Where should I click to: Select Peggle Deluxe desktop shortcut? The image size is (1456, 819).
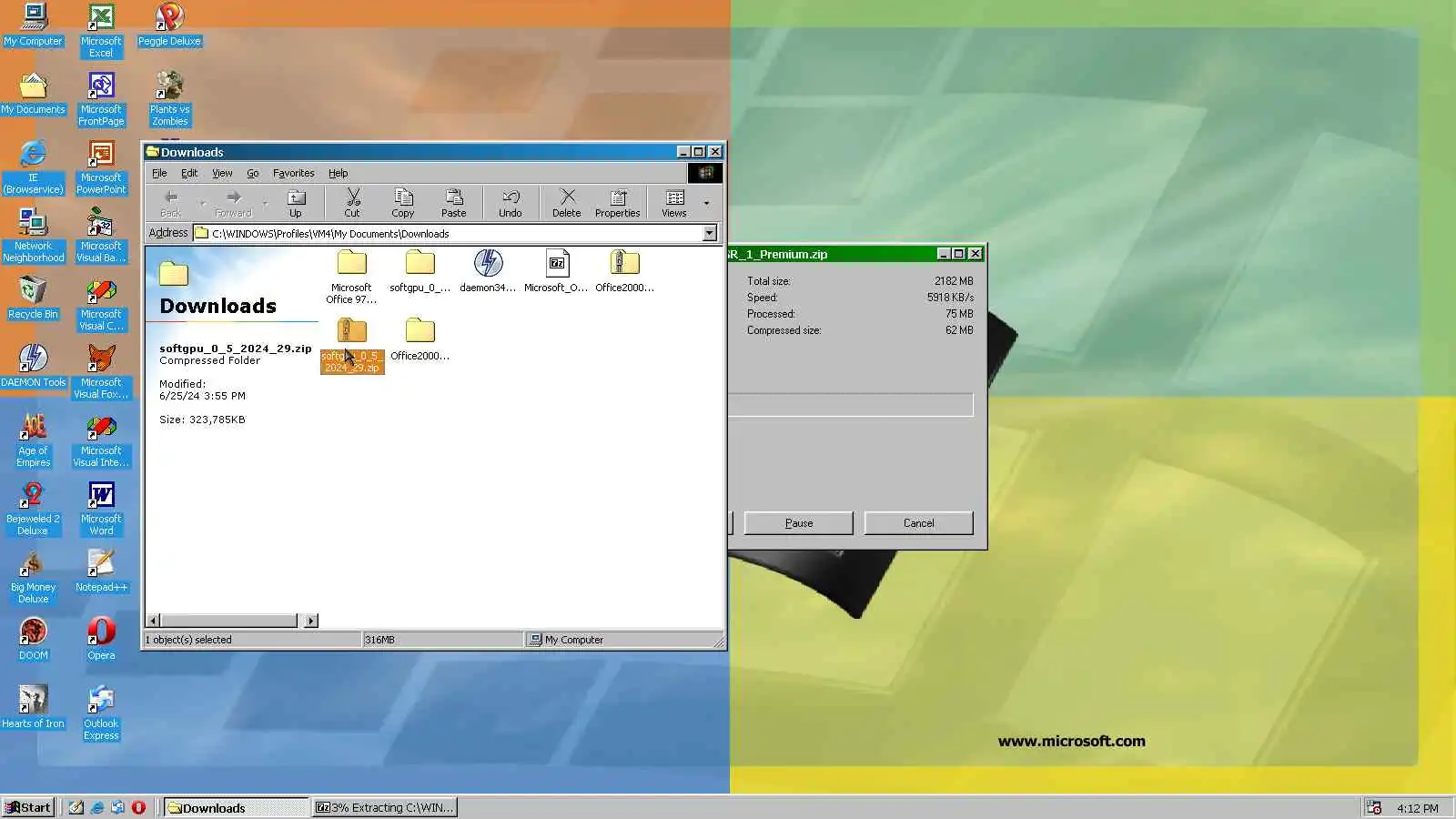169,25
